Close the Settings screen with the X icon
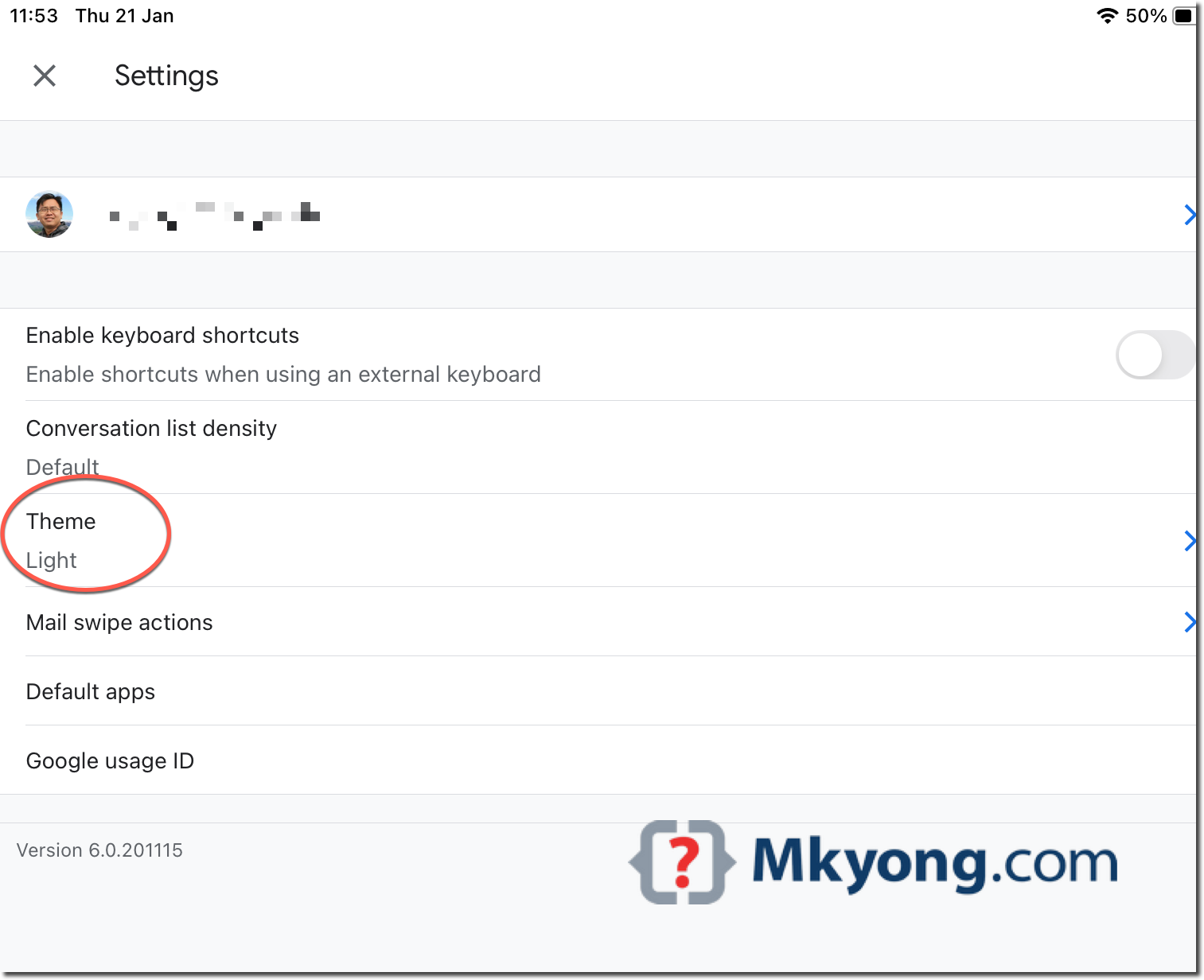This screenshot has height=980, width=1204. 45,76
